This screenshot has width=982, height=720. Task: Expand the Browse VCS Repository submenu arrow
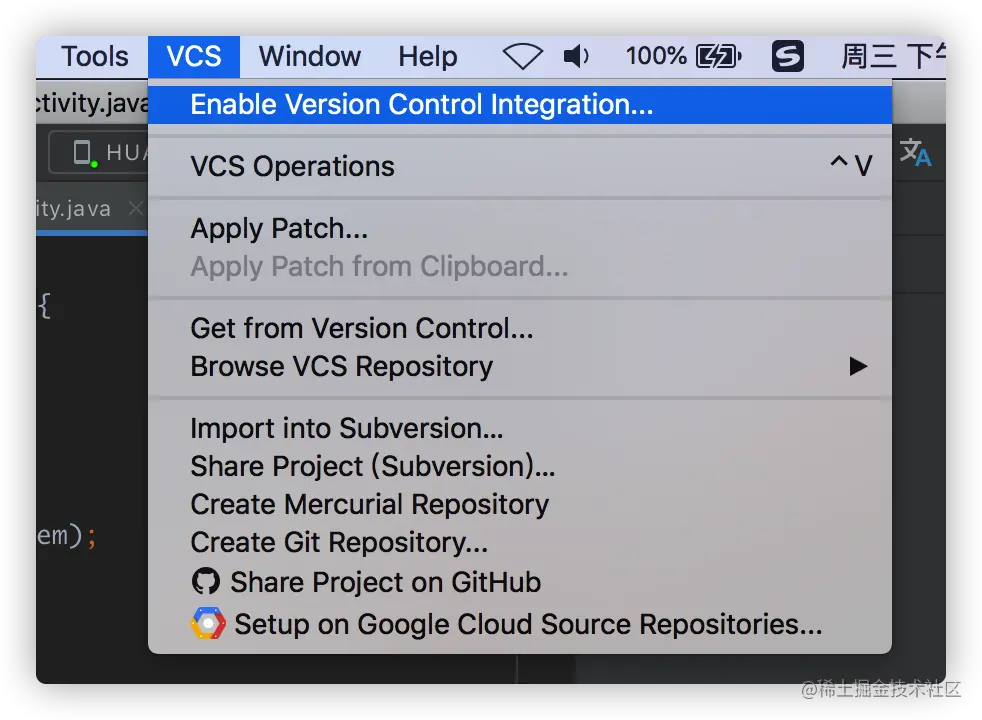point(858,366)
